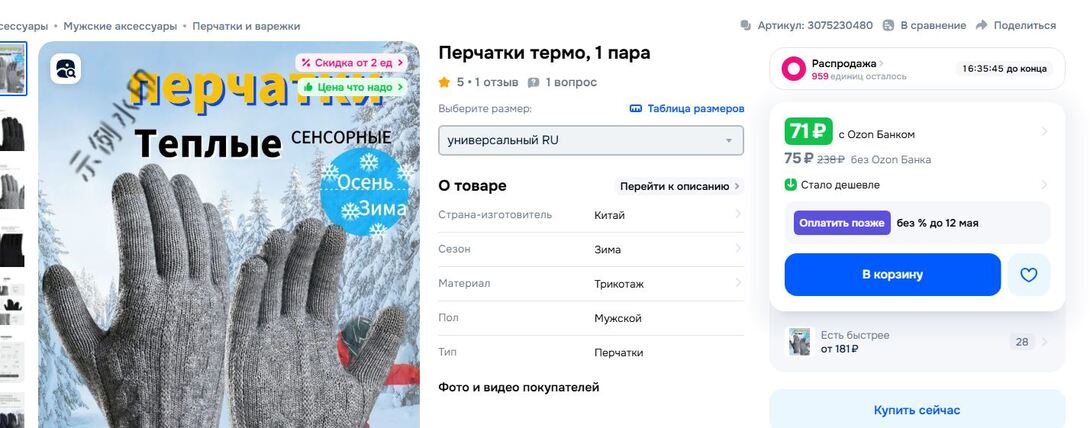1090x428 pixels.
Task: Open the Есть быстрее от 181₽ offer
Action: coord(917,342)
